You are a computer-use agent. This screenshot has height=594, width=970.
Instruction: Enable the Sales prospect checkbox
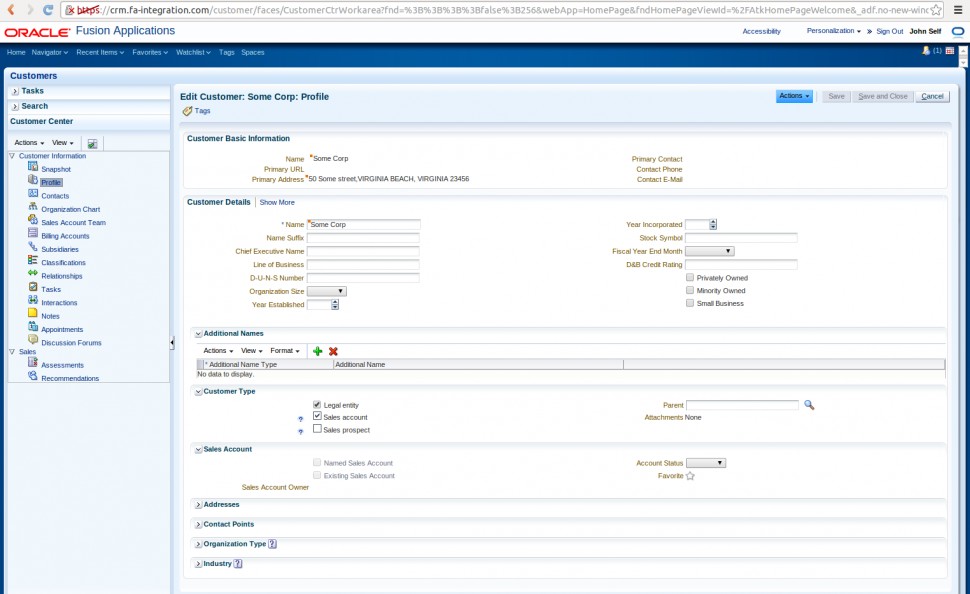(318, 429)
